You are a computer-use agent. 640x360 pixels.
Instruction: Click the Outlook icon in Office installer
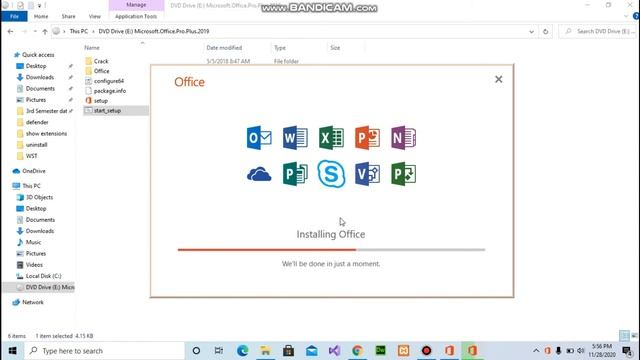[x=259, y=138]
